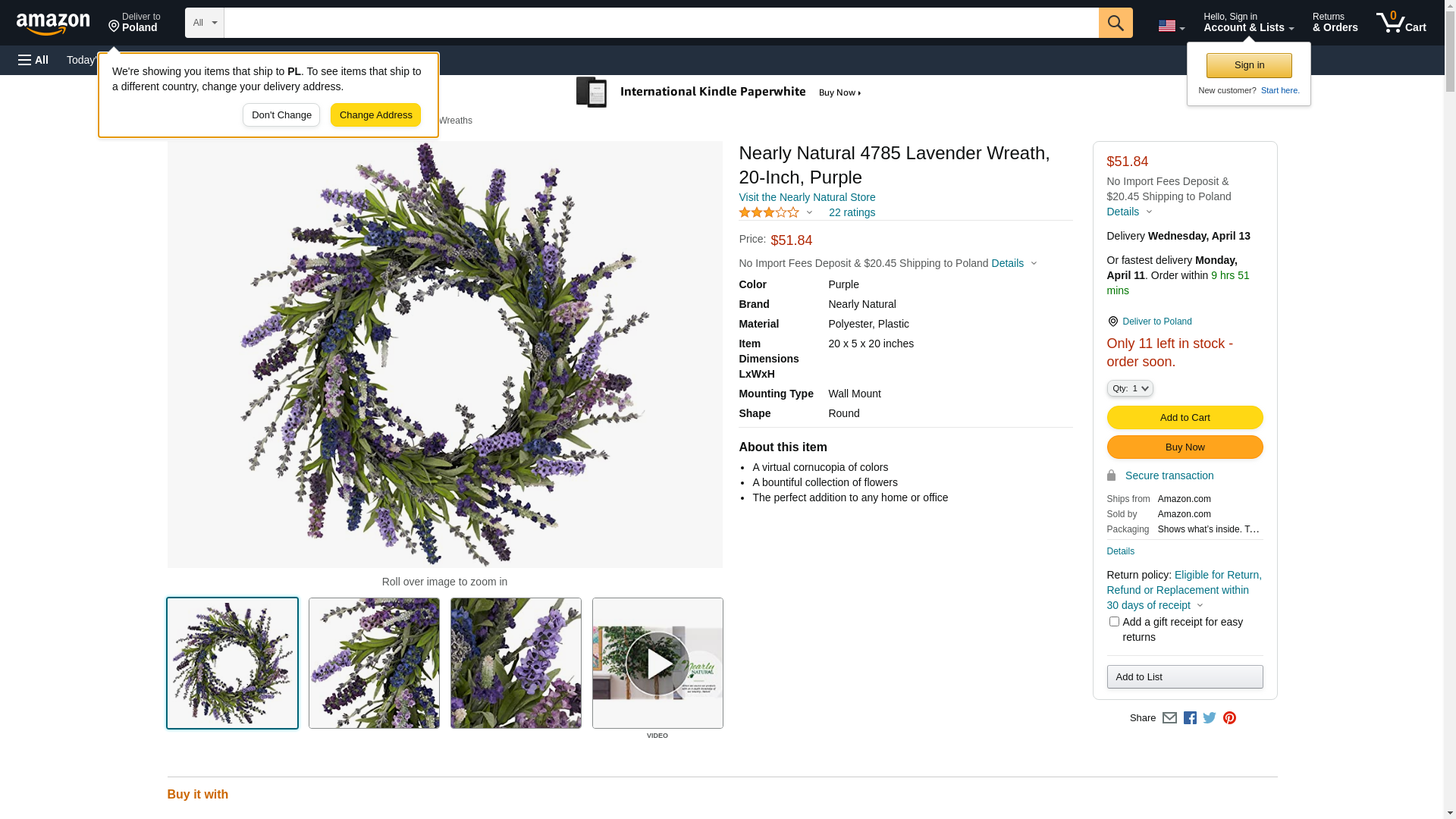Screen dimensions: 1456x819
Task: Share product on Pinterest icon
Action: click(x=1229, y=717)
